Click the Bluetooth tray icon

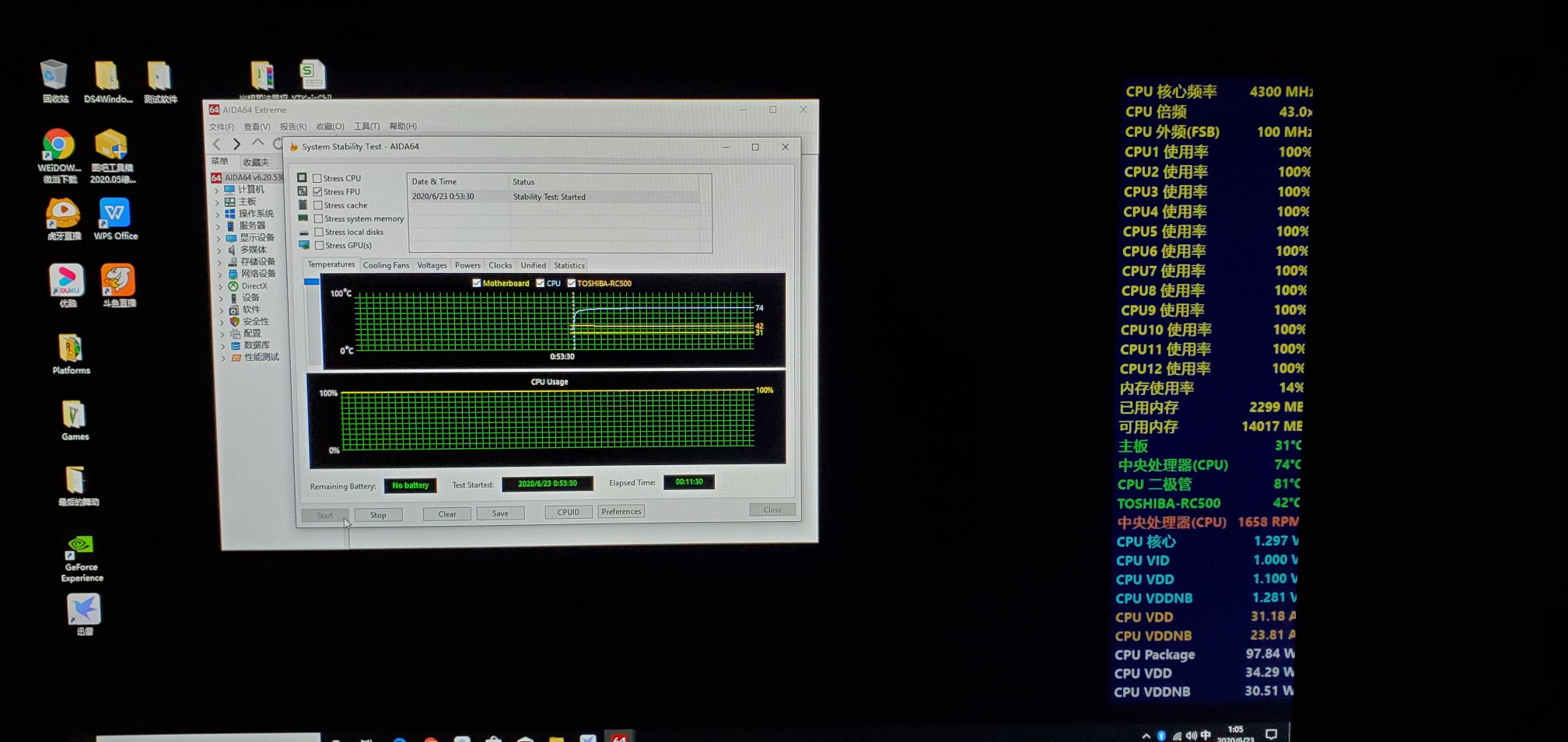[1161, 736]
